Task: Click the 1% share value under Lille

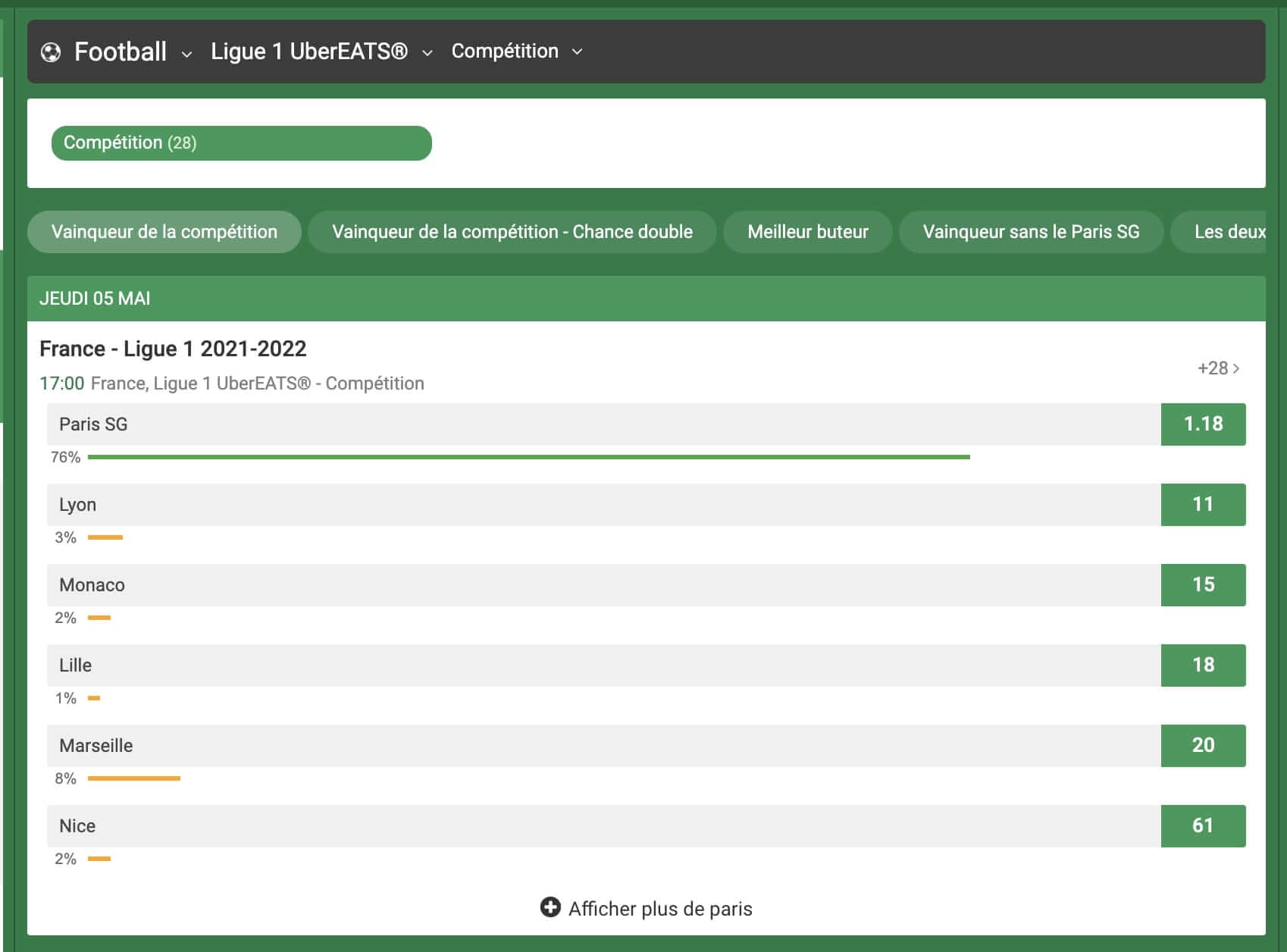Action: pyautogui.click(x=65, y=698)
